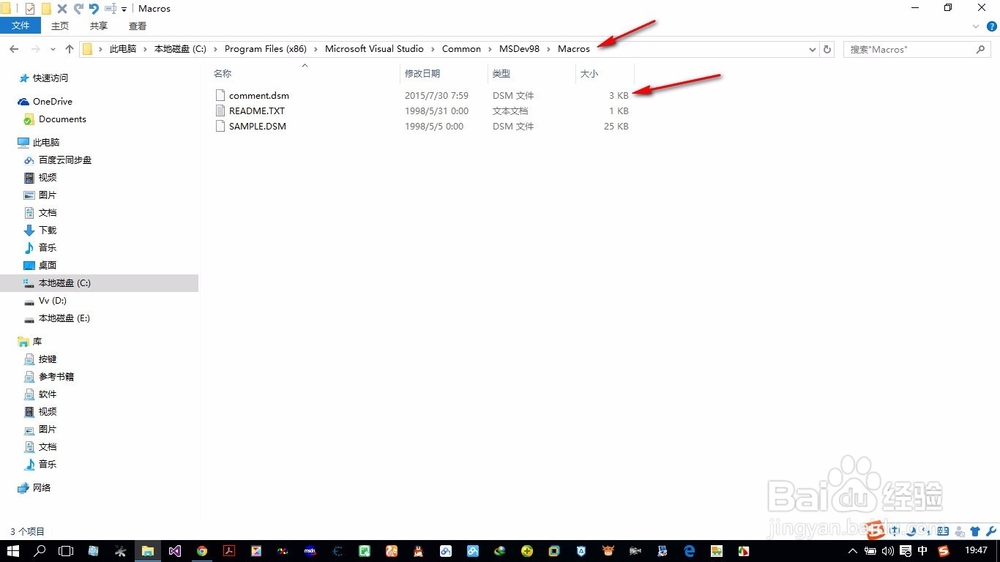Viewport: 1000px width, 562px height.
Task: Open 本地磁盘 (E:) drive in sidebar
Action: pyautogui.click(x=64, y=318)
